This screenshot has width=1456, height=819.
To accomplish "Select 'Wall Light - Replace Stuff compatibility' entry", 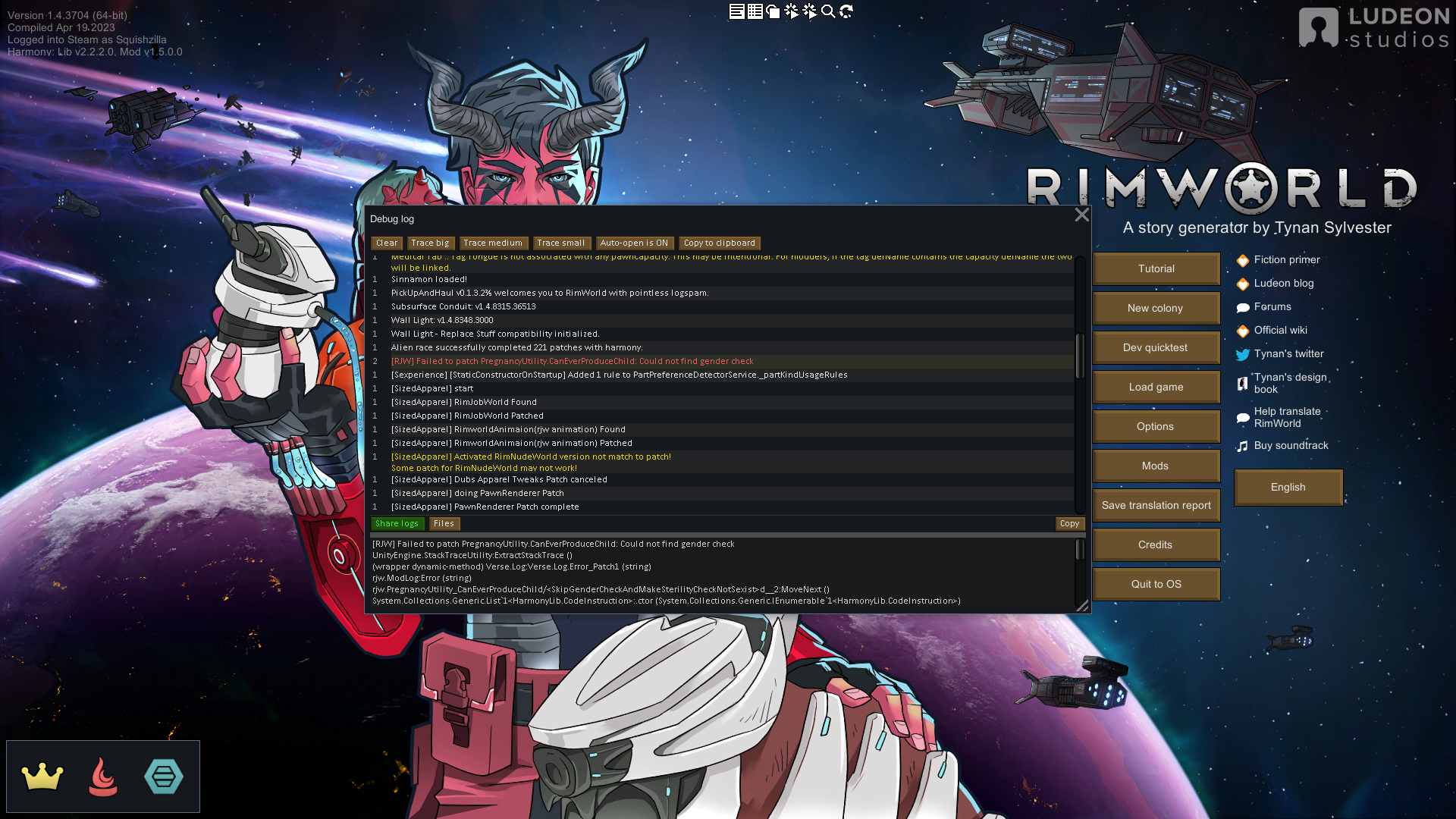I will (722, 334).
